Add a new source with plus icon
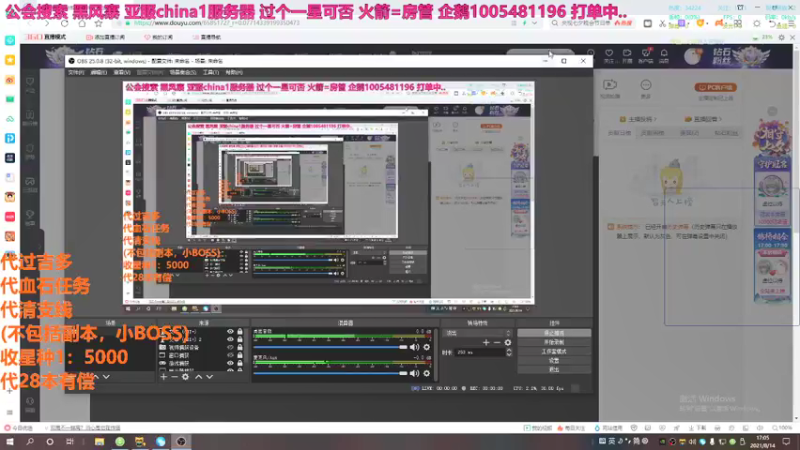 click(x=163, y=377)
